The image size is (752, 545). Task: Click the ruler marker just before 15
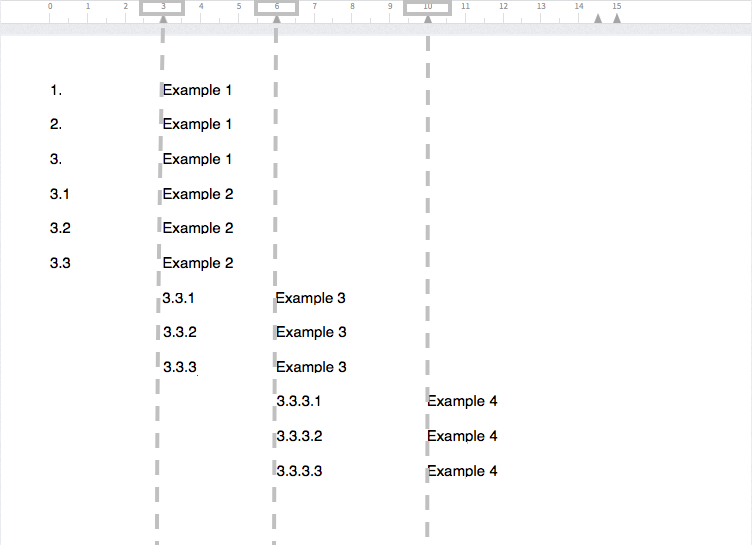pyautogui.click(x=598, y=19)
